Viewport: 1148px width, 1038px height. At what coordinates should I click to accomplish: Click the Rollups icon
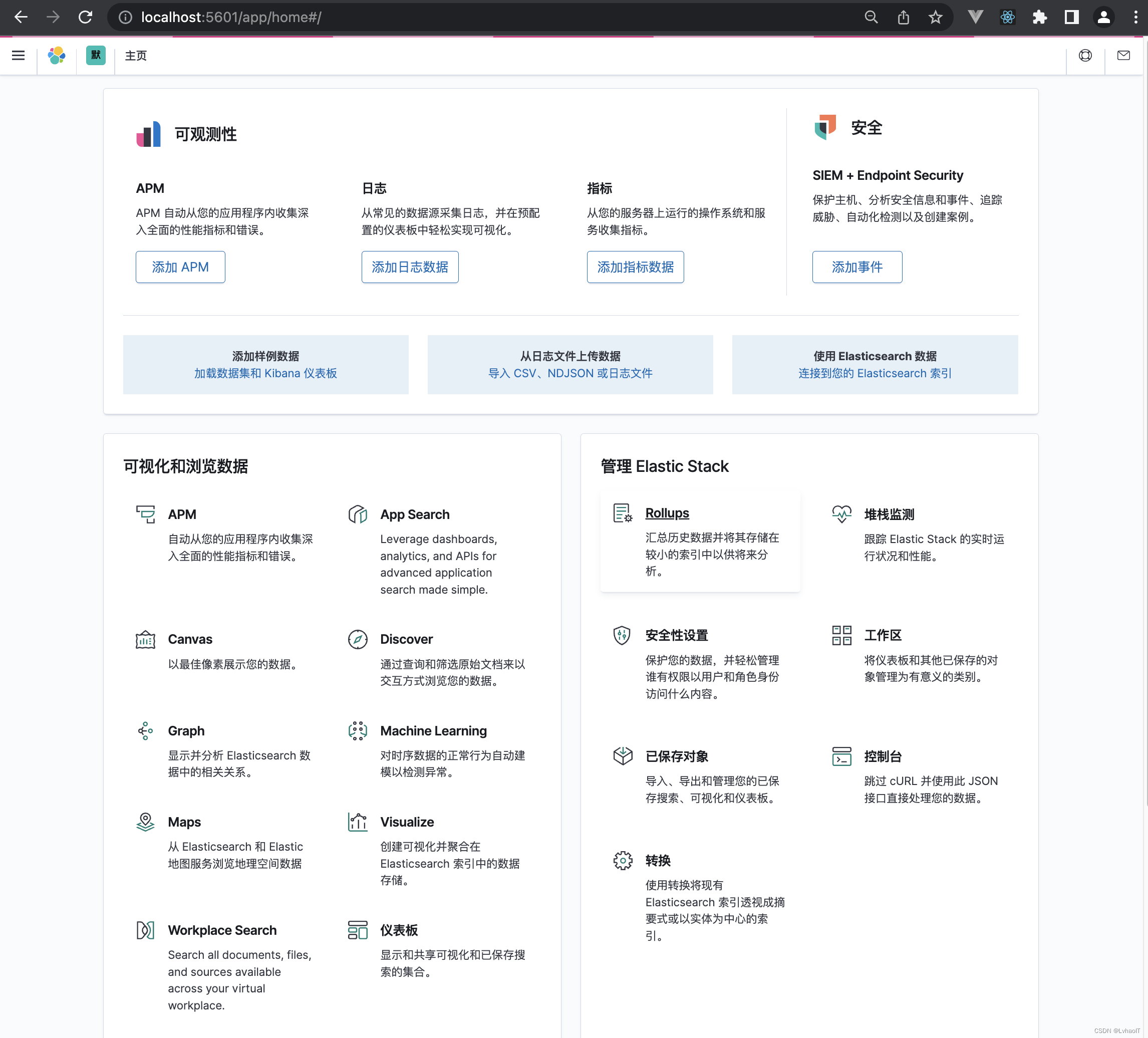click(x=623, y=512)
